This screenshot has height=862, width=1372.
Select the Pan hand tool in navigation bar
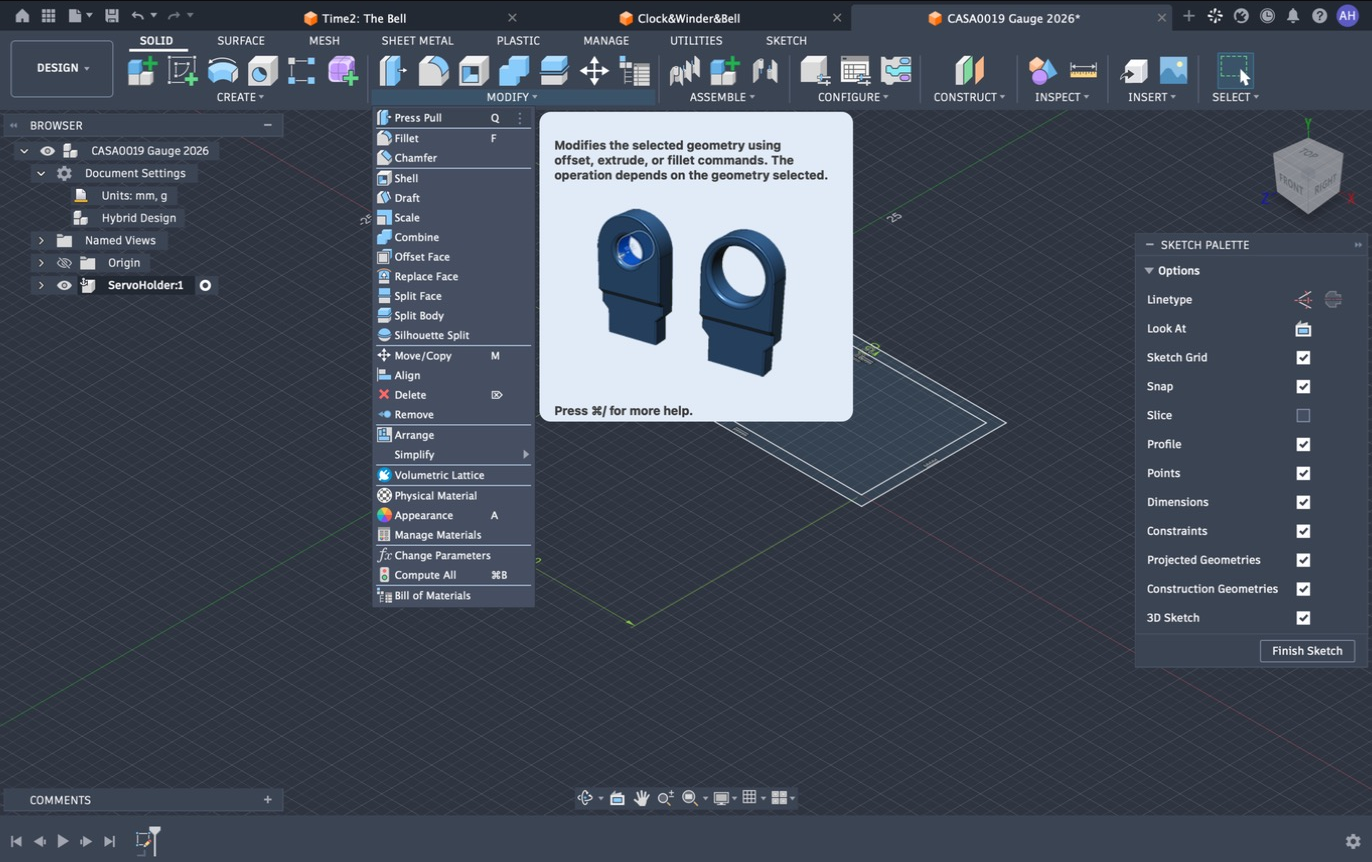641,798
